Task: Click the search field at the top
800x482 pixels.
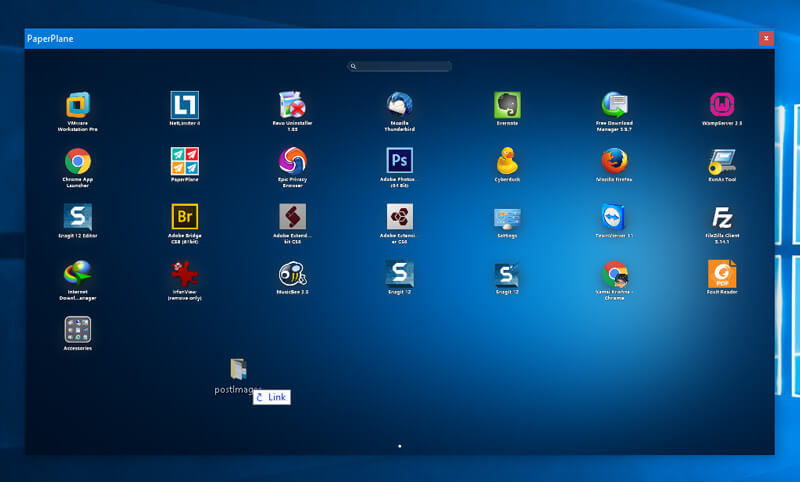Action: point(400,67)
